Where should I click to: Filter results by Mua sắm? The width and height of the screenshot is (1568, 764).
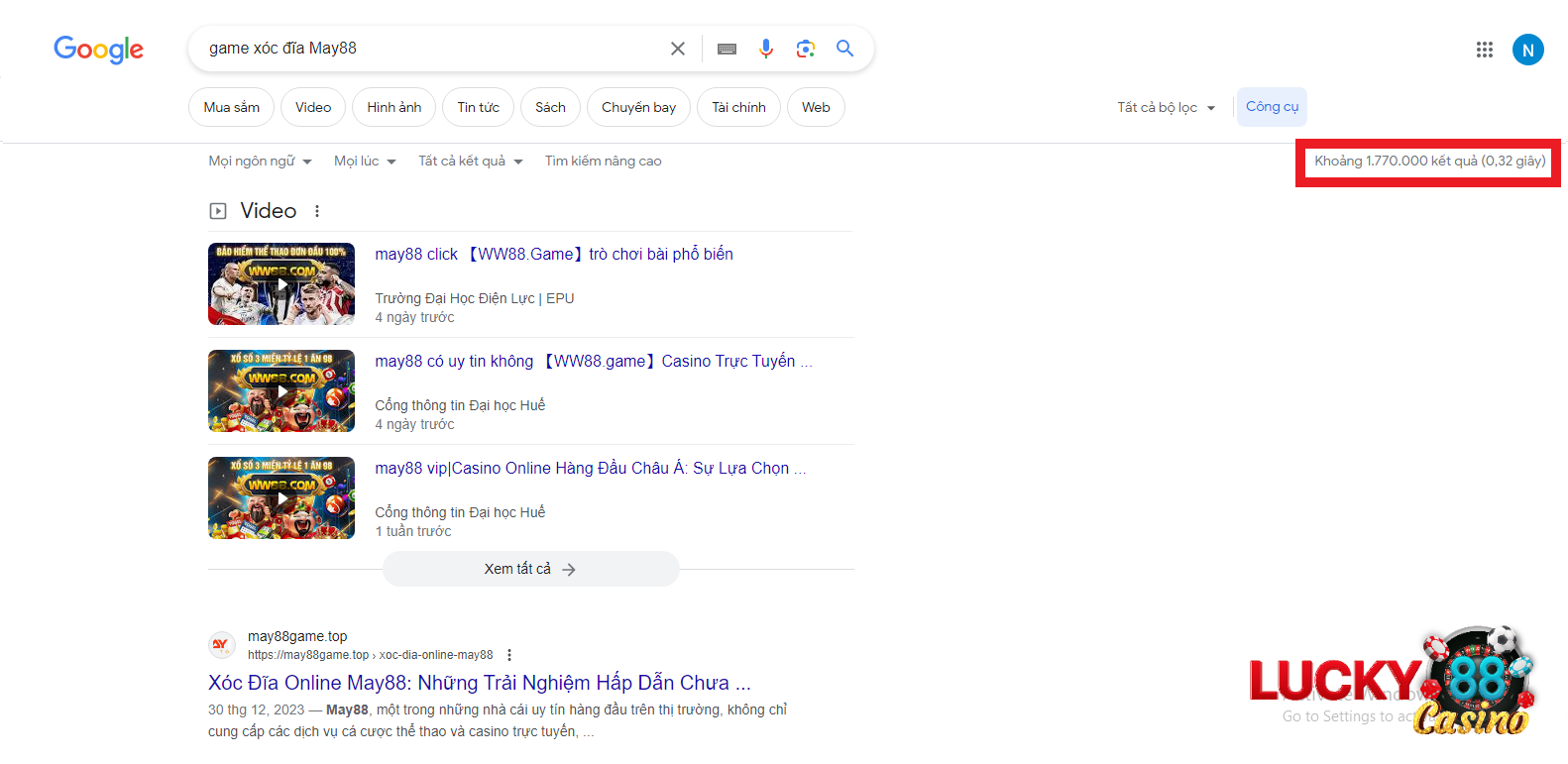pos(232,107)
